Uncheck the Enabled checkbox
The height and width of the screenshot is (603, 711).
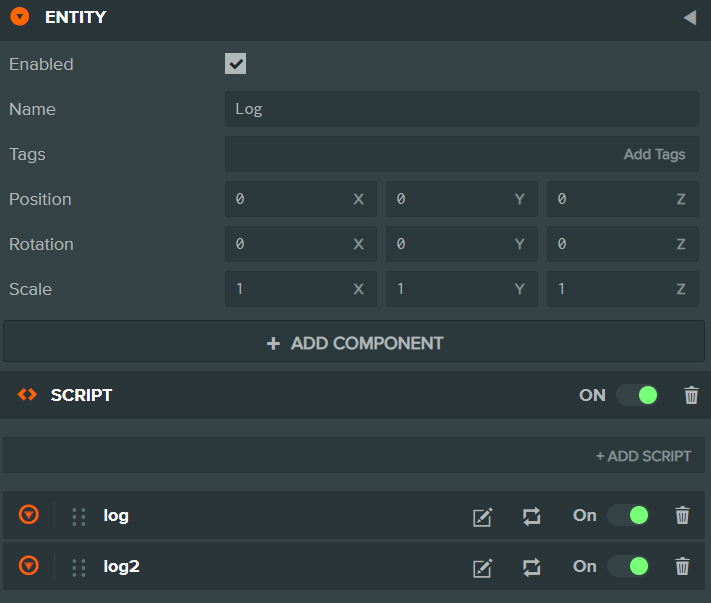[x=236, y=64]
